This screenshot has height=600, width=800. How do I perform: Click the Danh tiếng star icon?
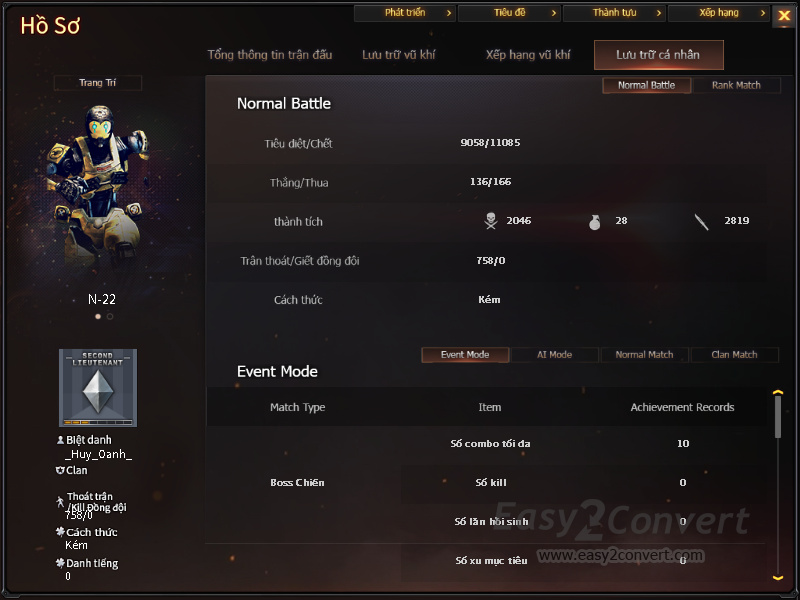(x=60, y=563)
